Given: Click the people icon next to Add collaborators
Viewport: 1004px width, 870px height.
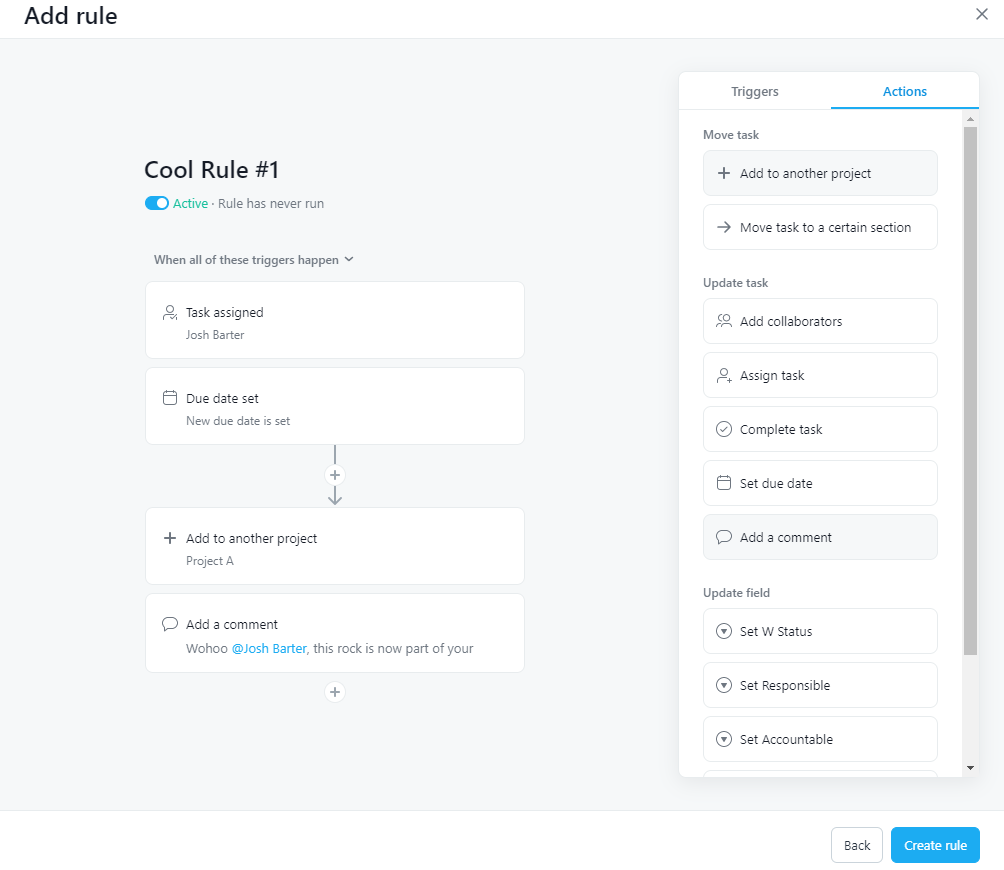Looking at the screenshot, I should pos(724,321).
